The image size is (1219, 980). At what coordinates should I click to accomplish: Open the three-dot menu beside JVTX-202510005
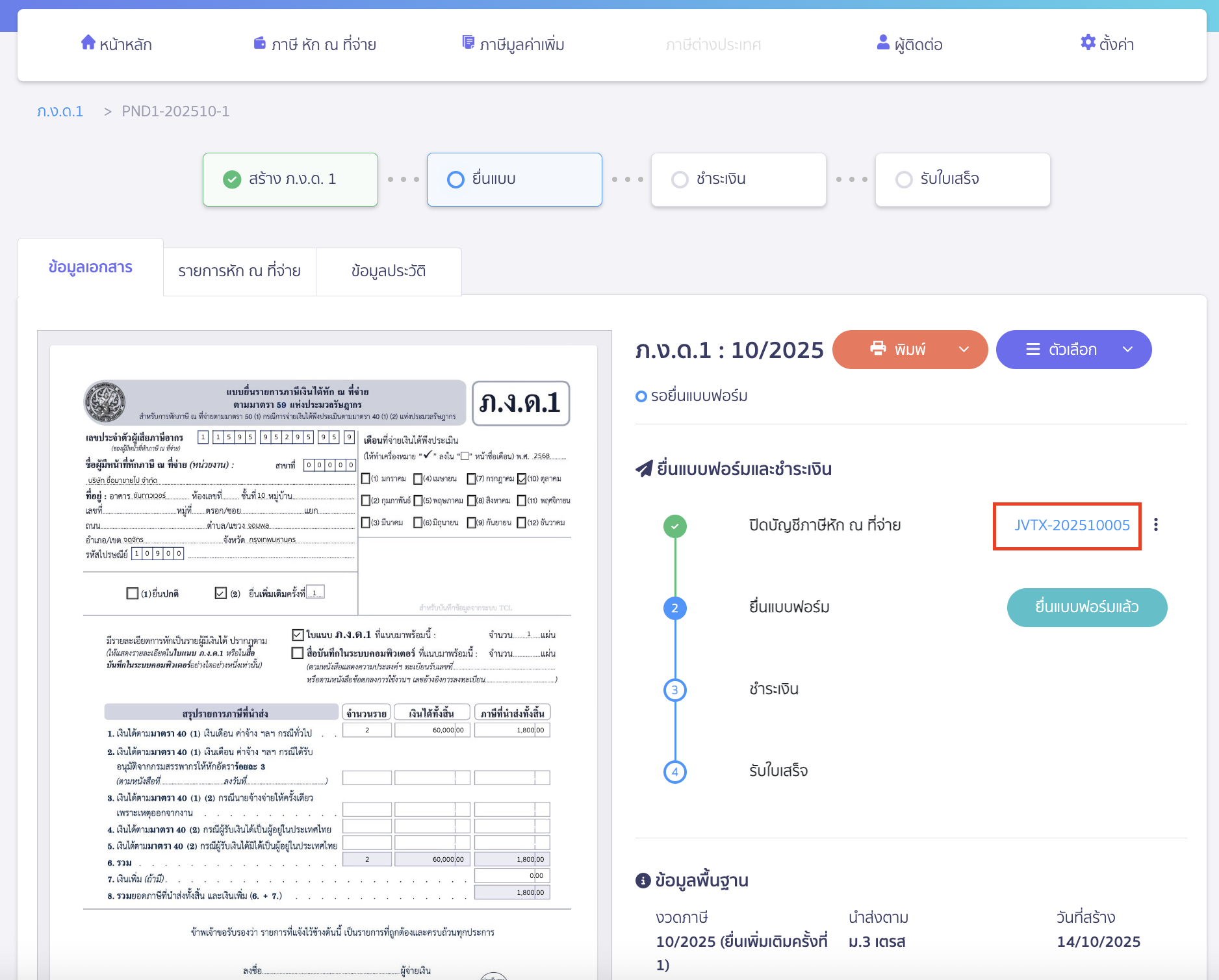click(x=1157, y=525)
